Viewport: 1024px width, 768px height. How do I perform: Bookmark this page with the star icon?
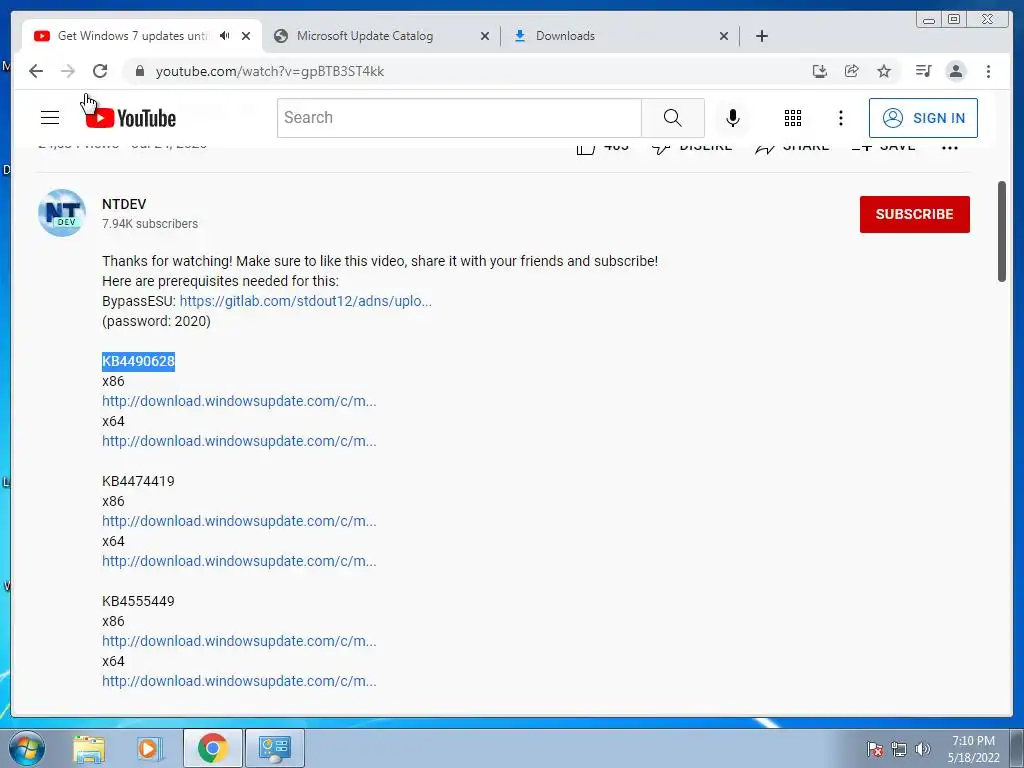pyautogui.click(x=884, y=71)
